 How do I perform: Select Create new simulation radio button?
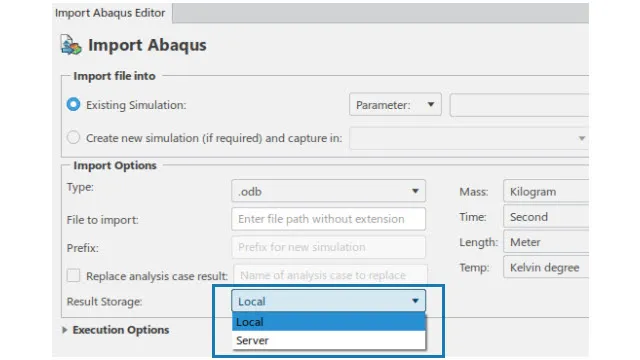73,138
